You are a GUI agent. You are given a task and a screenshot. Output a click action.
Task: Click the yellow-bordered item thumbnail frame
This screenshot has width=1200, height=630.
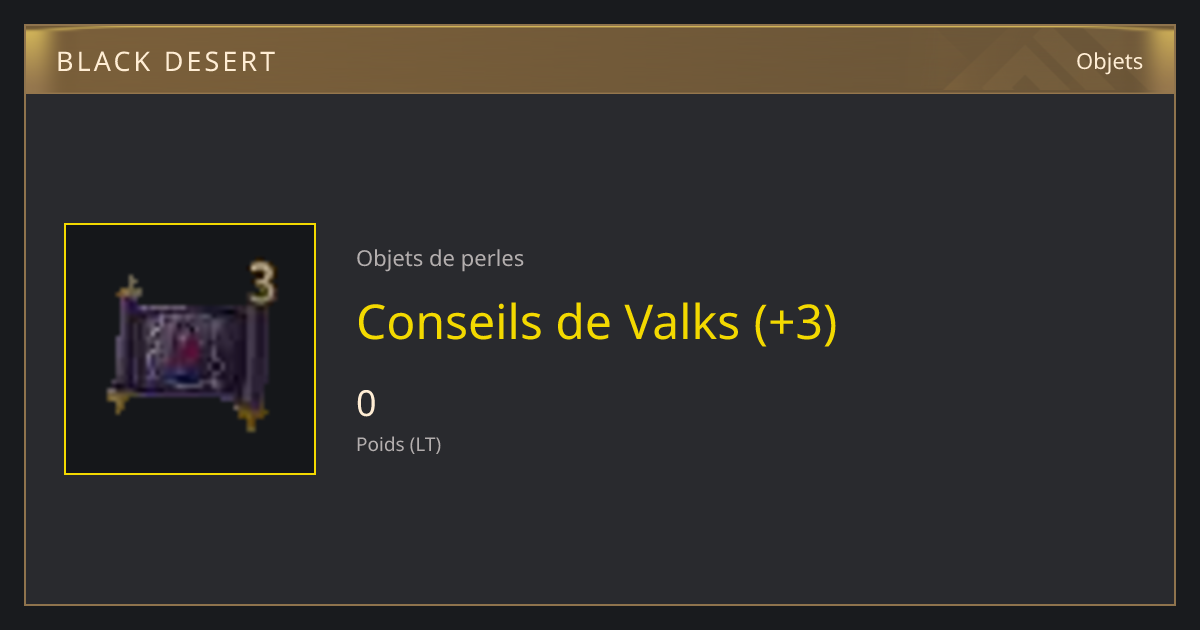coord(190,349)
